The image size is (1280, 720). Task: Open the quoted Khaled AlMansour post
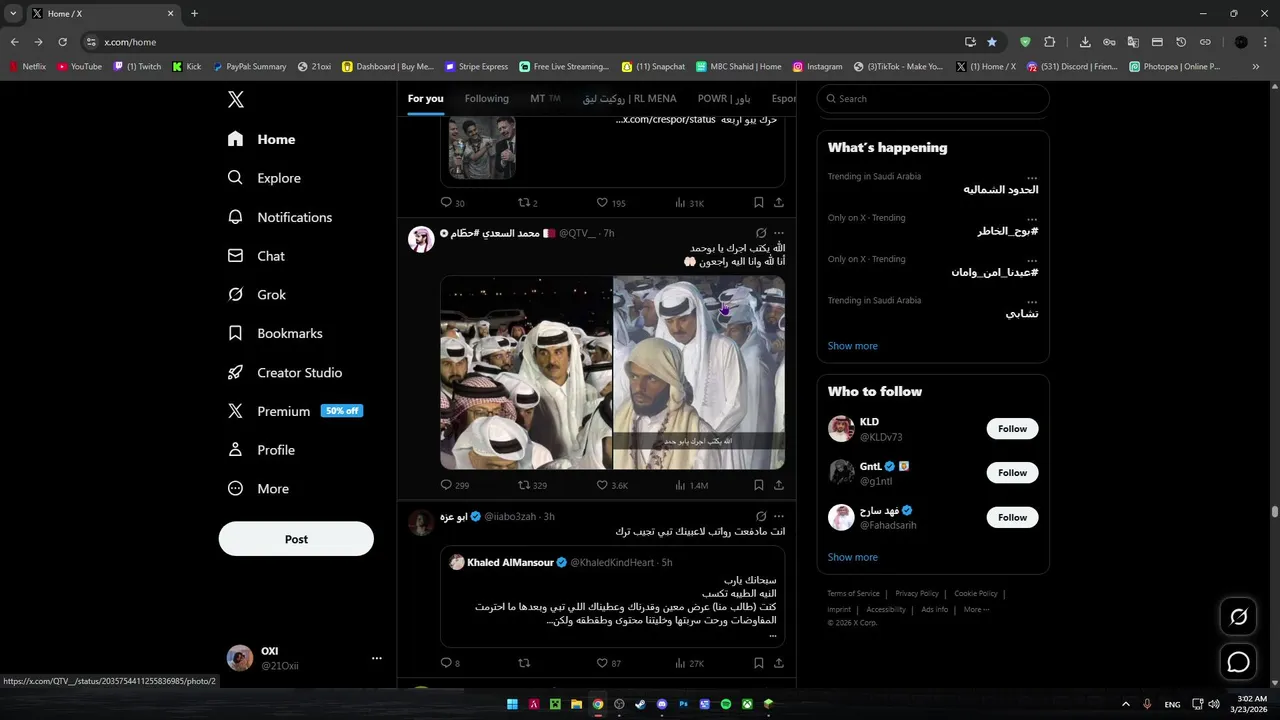(x=612, y=598)
